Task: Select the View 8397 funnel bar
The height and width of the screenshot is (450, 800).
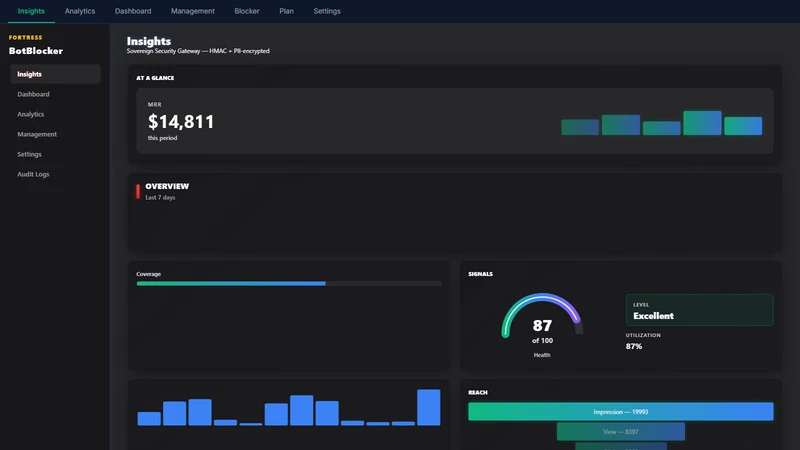Action: pos(620,432)
